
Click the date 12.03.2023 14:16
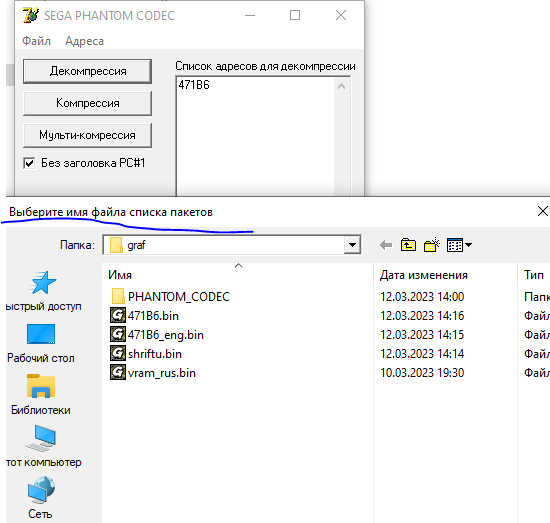point(422,316)
